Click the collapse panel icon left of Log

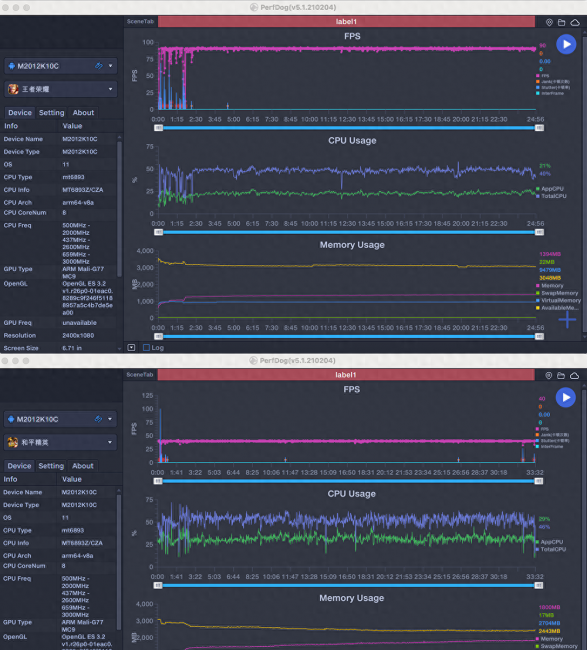click(131, 347)
